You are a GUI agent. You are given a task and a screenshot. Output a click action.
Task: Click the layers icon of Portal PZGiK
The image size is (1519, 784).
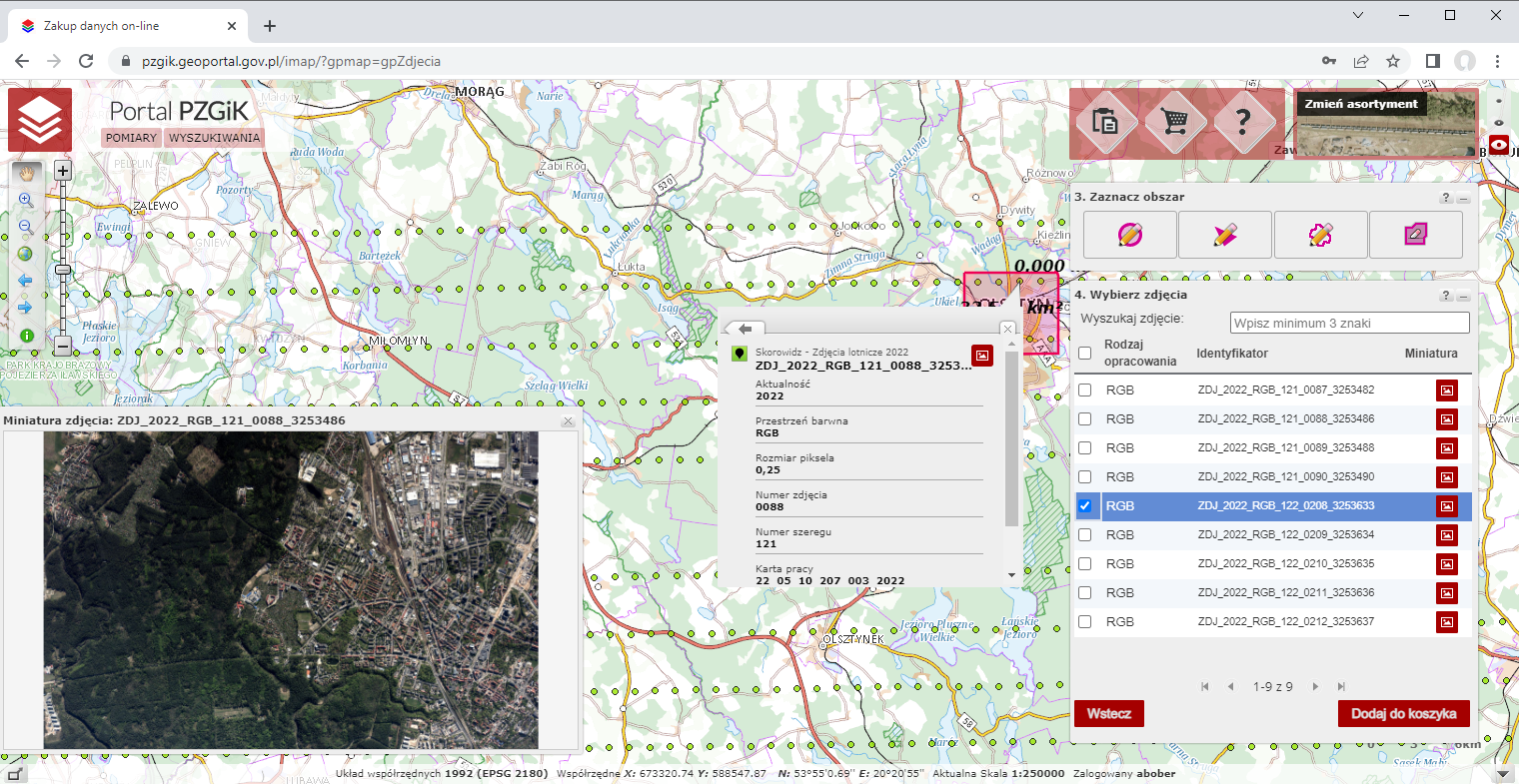(x=40, y=120)
